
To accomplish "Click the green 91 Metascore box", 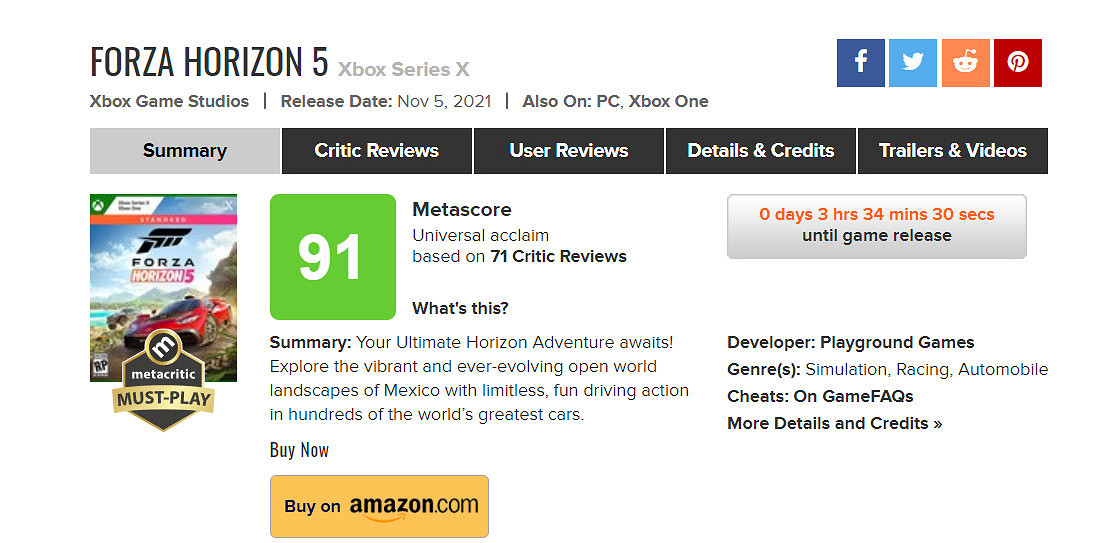I will click(x=332, y=257).
